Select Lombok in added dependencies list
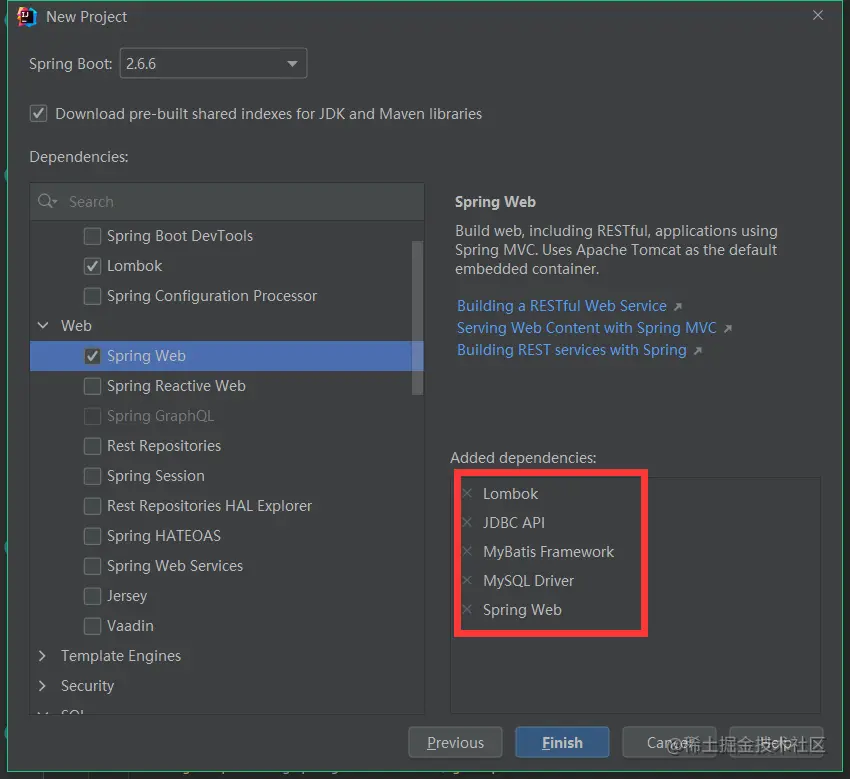This screenshot has height=779, width=850. click(x=511, y=494)
